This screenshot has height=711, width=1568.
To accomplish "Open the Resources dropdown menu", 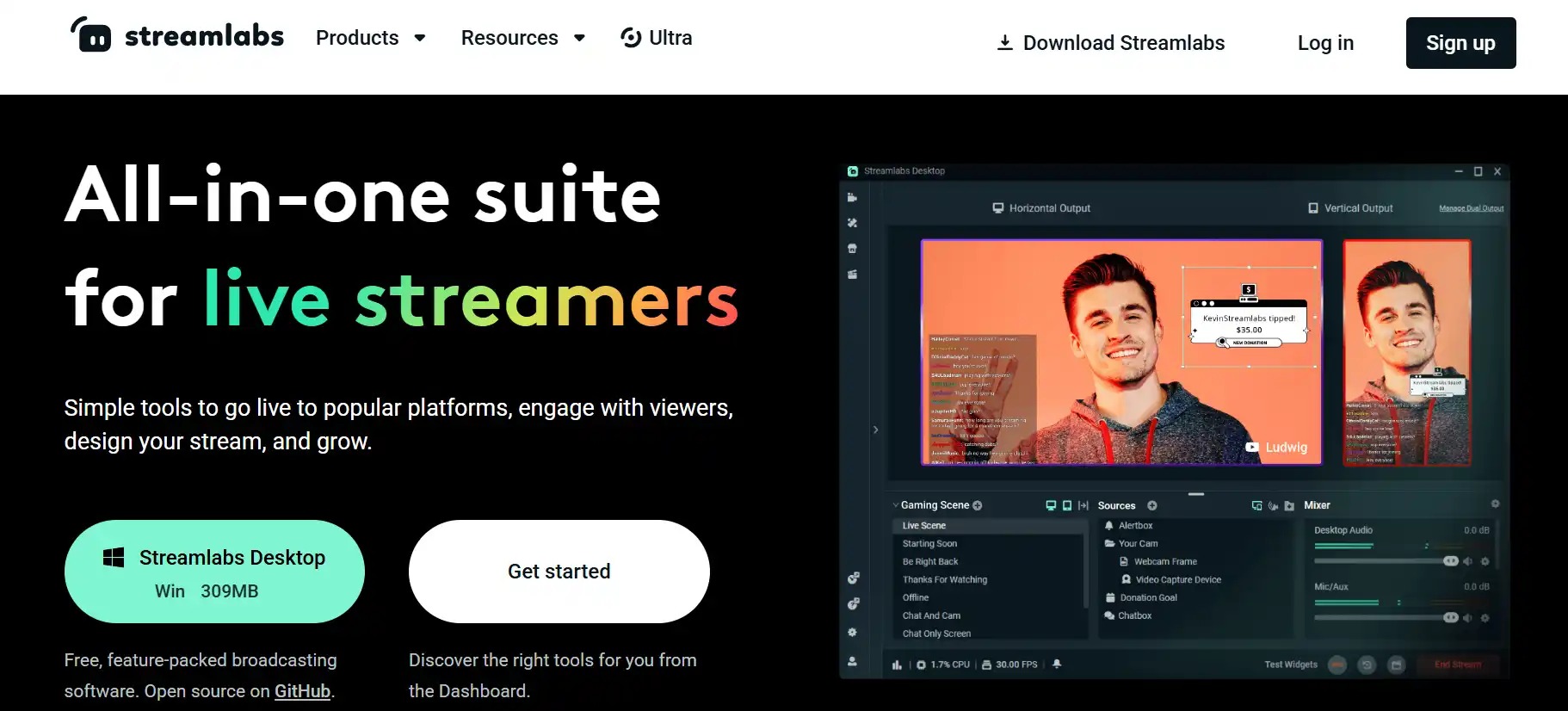I will tap(523, 38).
